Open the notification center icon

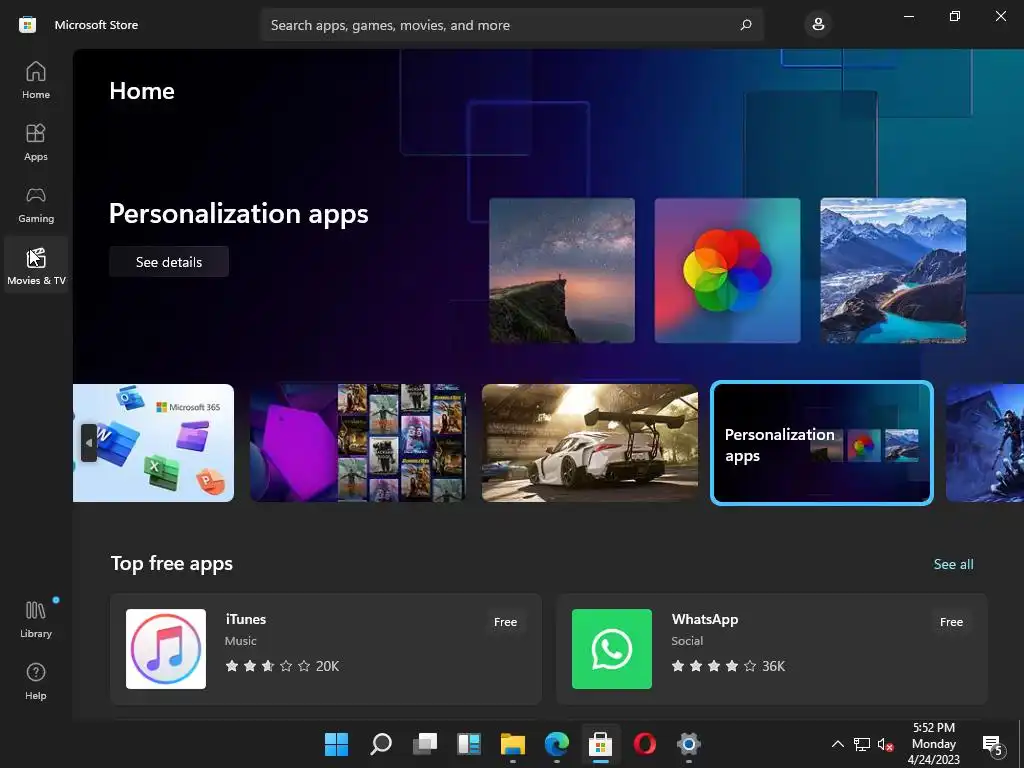tap(993, 744)
